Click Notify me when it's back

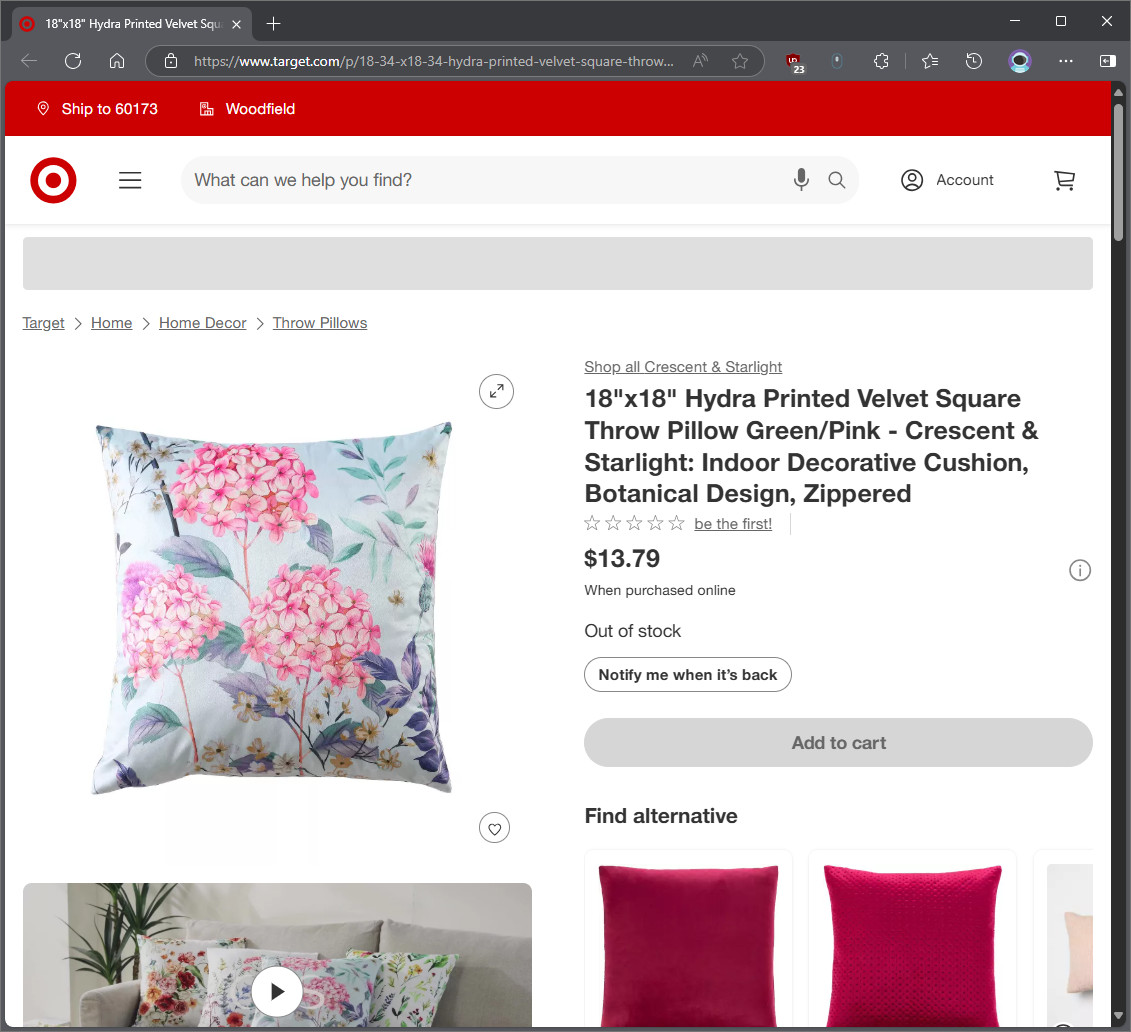coord(687,675)
